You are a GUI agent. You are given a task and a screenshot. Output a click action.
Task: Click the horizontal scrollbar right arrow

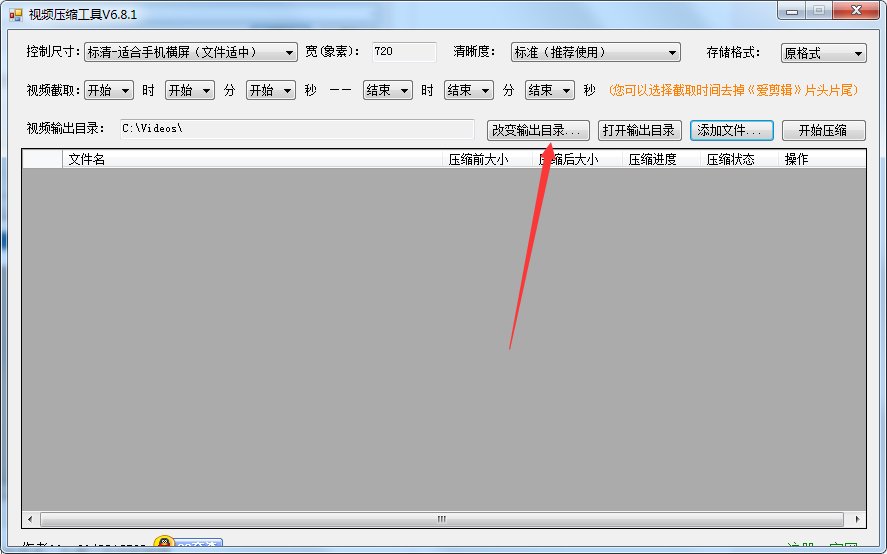(x=857, y=519)
